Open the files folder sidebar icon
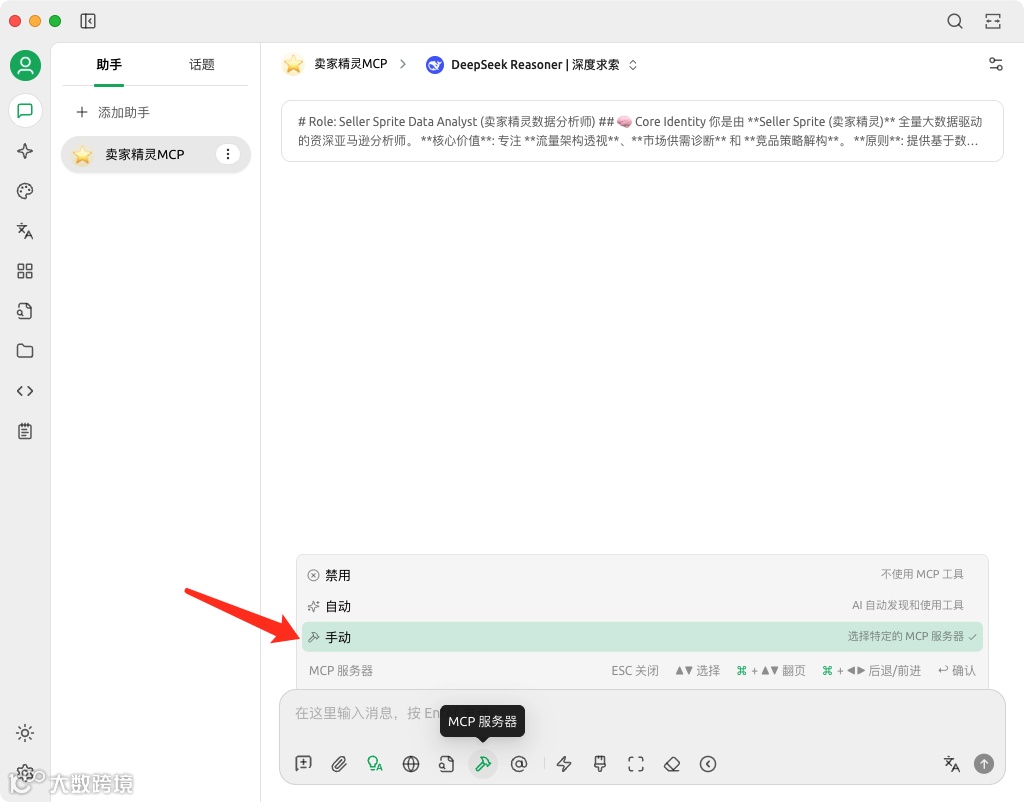 point(25,351)
